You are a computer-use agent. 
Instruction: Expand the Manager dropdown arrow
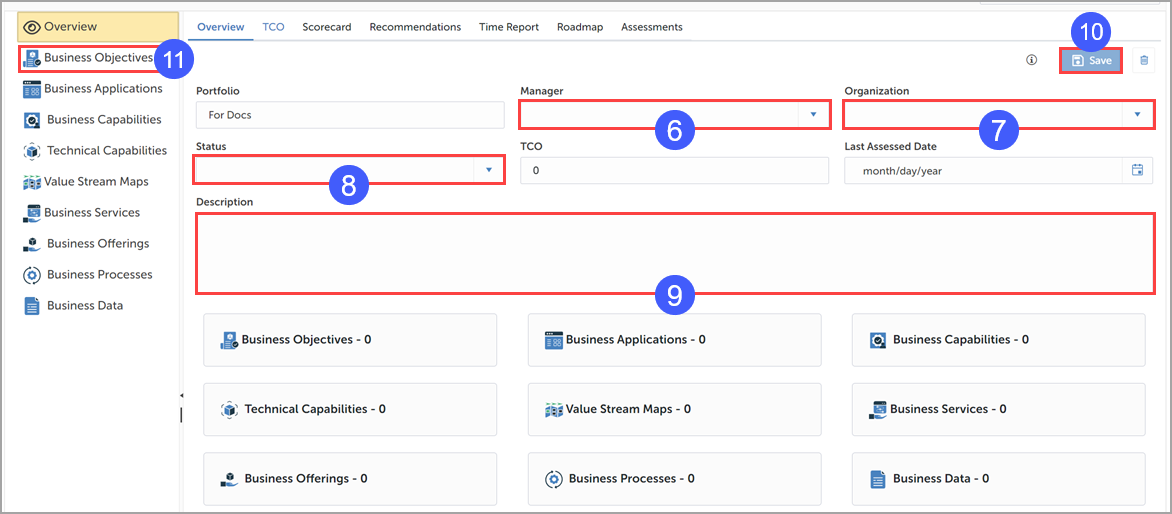tap(813, 115)
